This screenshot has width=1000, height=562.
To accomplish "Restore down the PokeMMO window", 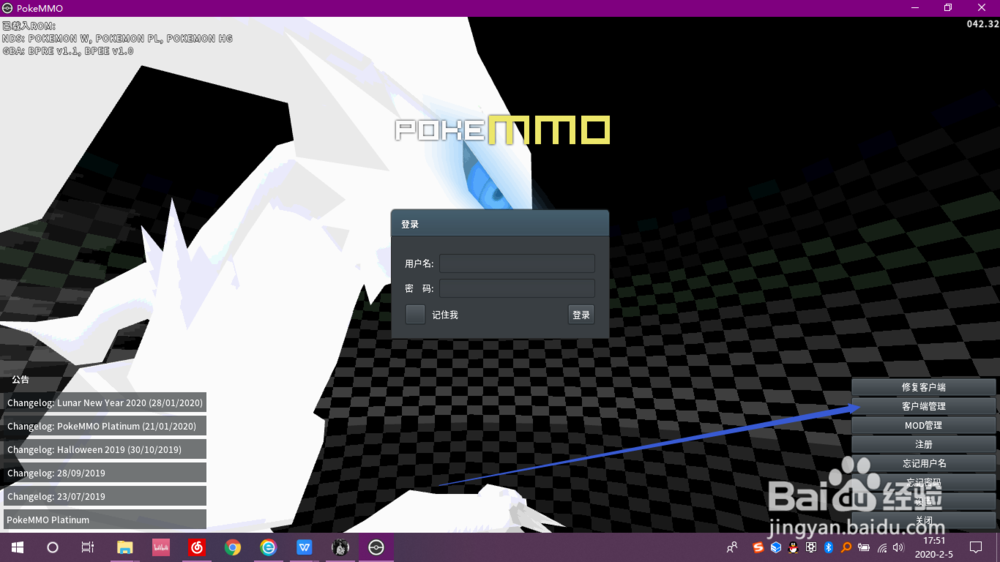I will pos(948,8).
